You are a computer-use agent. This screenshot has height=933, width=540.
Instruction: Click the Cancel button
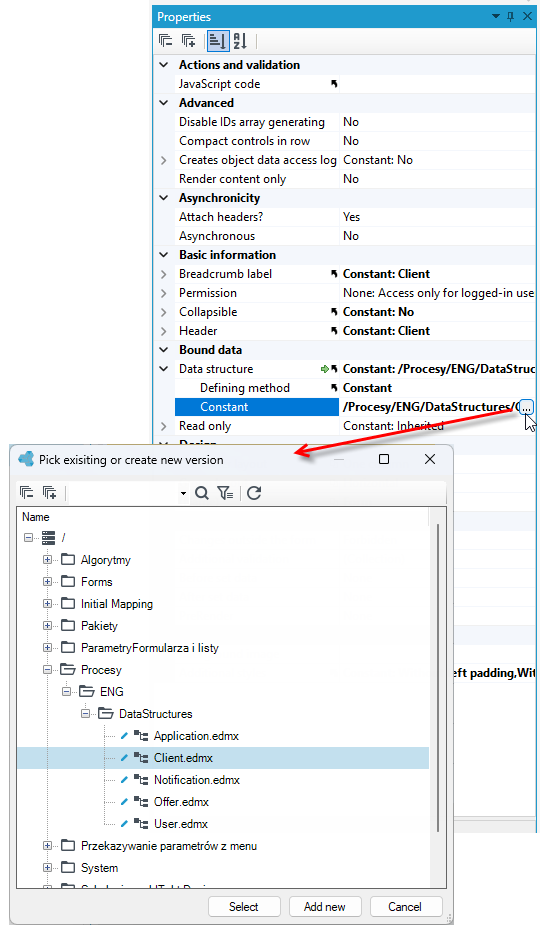tap(405, 907)
